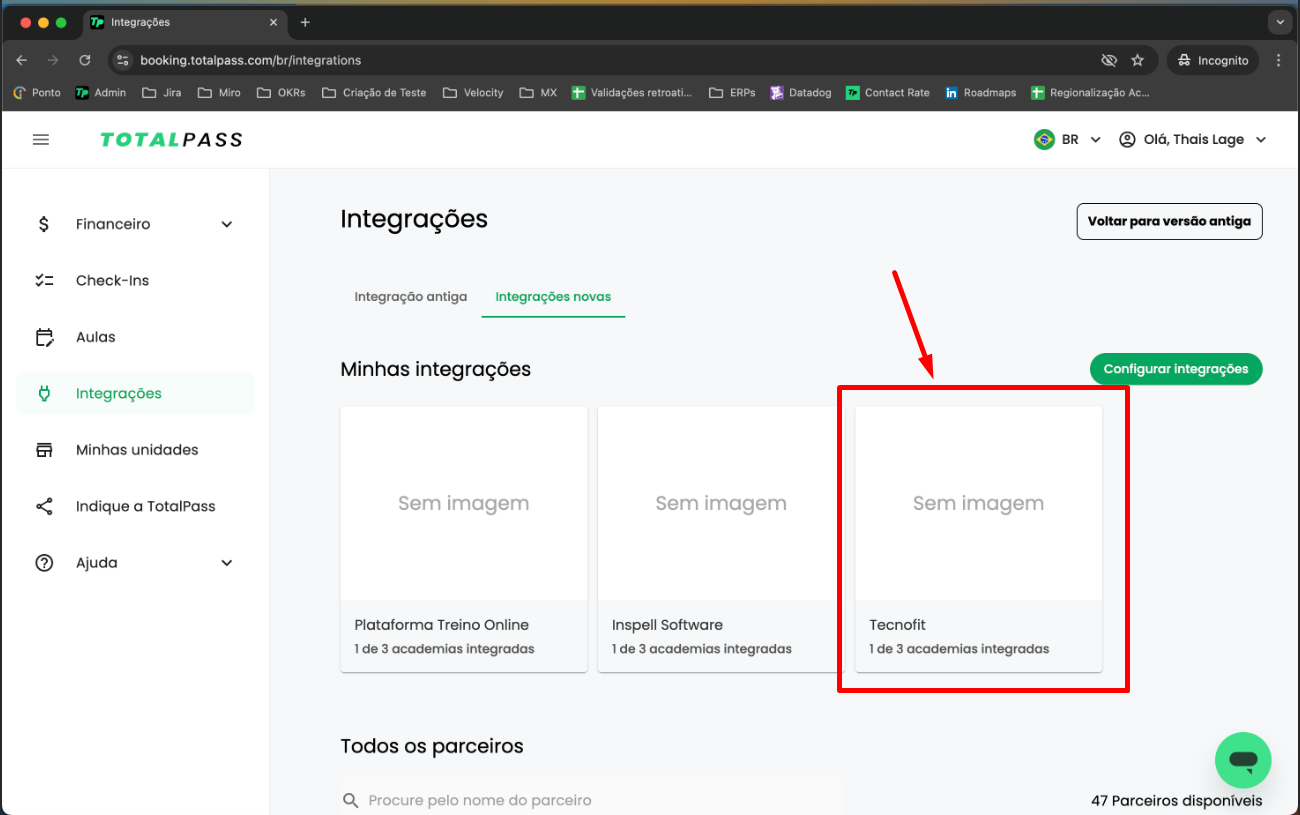
Task: Bookmark this page with star icon
Action: pos(1137,60)
